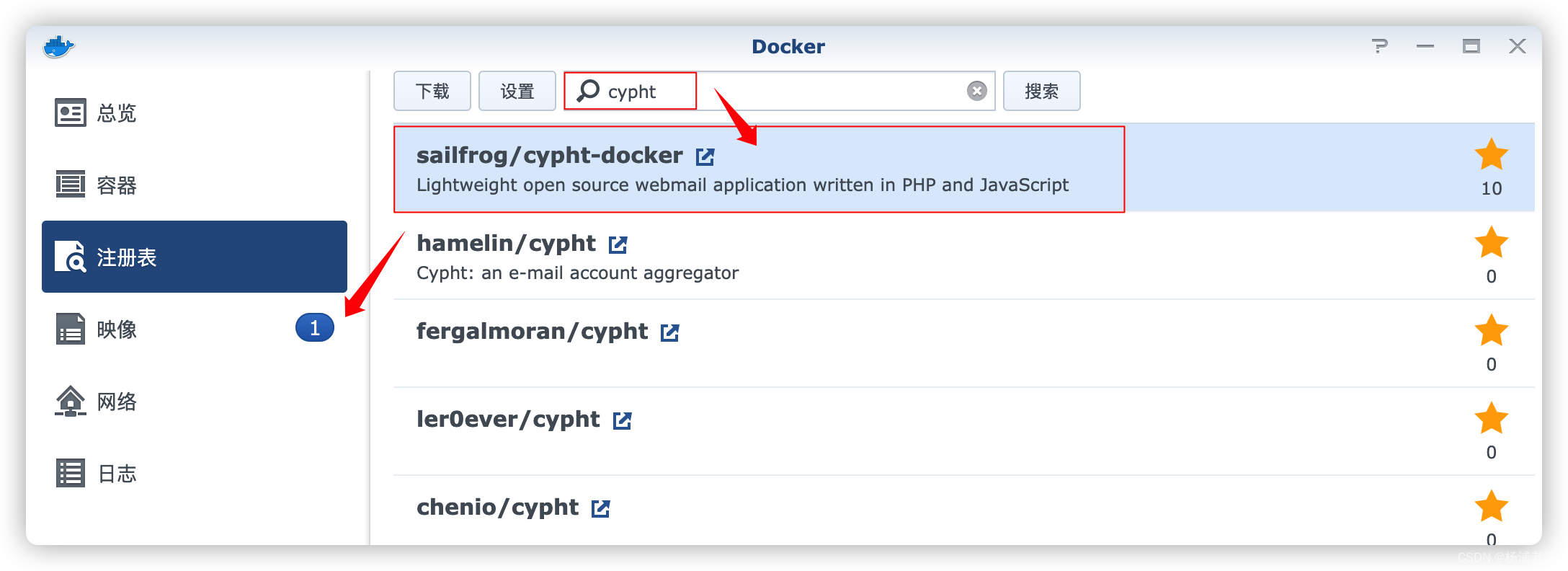
Task: Open the help question mark
Action: point(1379,47)
